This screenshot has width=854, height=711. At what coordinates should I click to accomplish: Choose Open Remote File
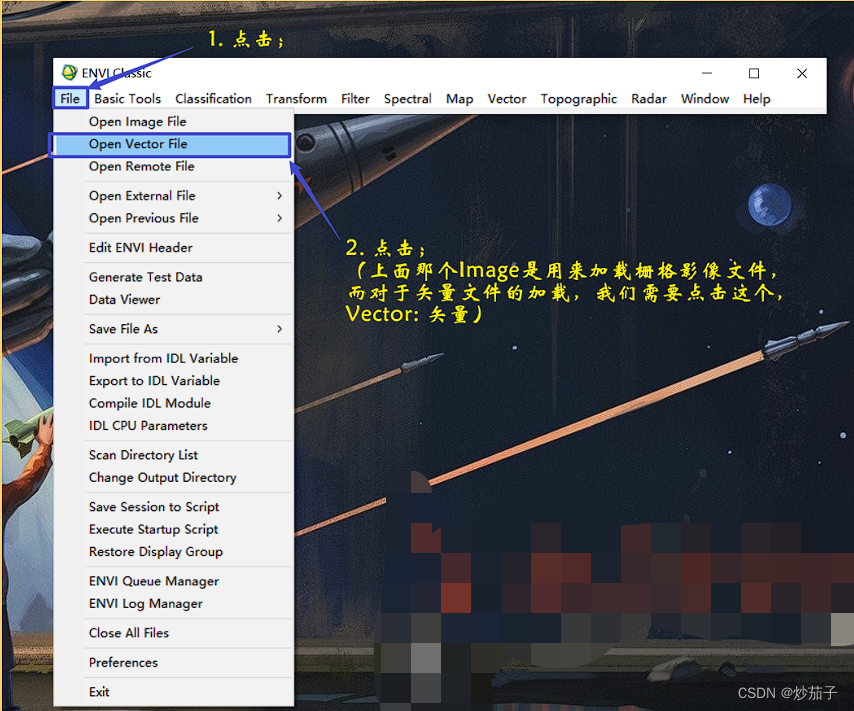click(x=173, y=166)
